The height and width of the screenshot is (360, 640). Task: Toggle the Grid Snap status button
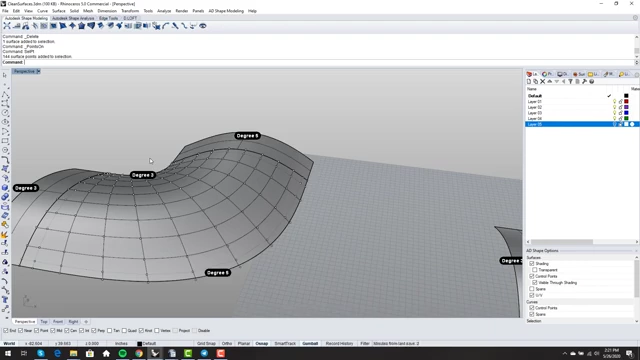206,344
